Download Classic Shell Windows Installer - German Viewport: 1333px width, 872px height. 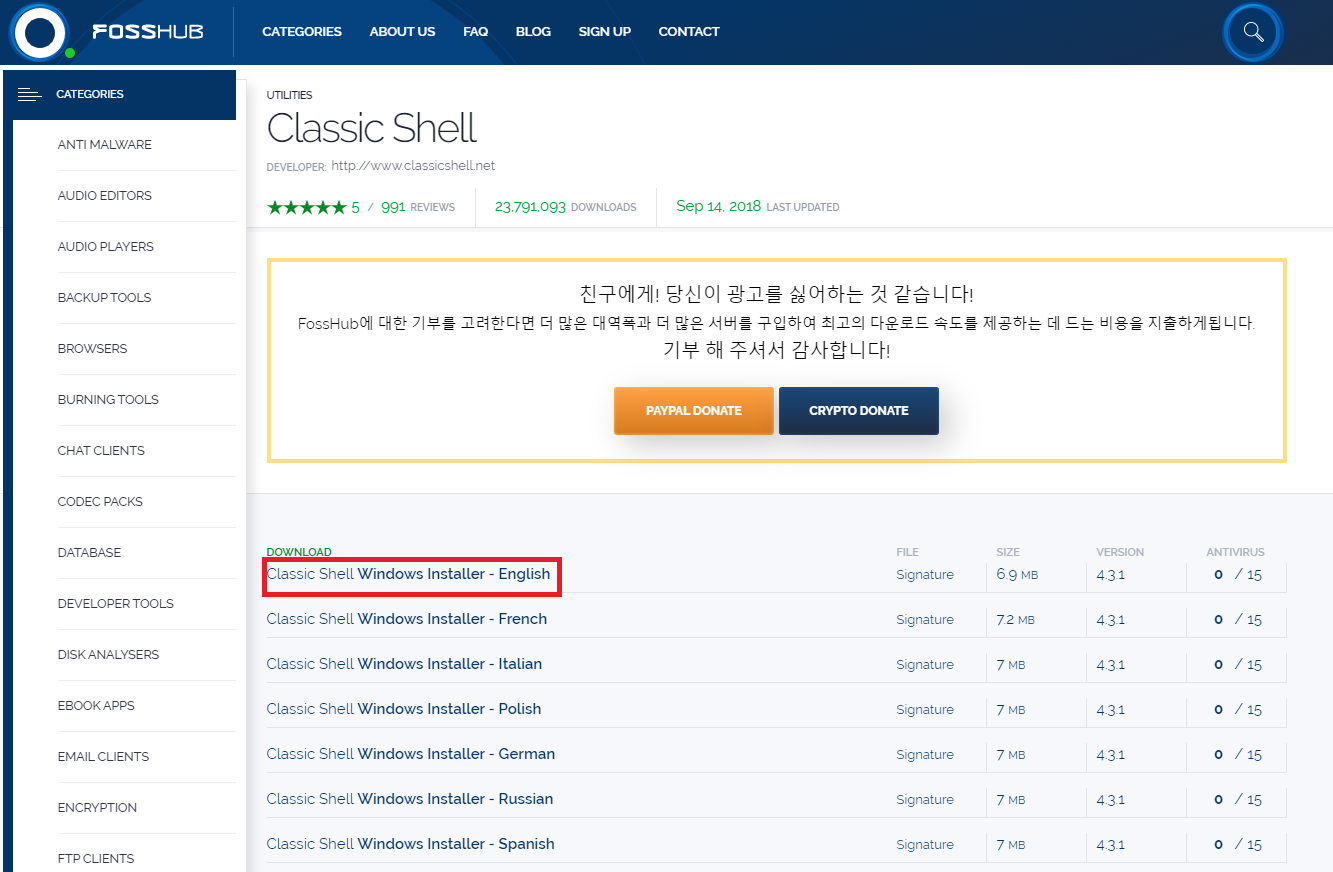coord(411,754)
